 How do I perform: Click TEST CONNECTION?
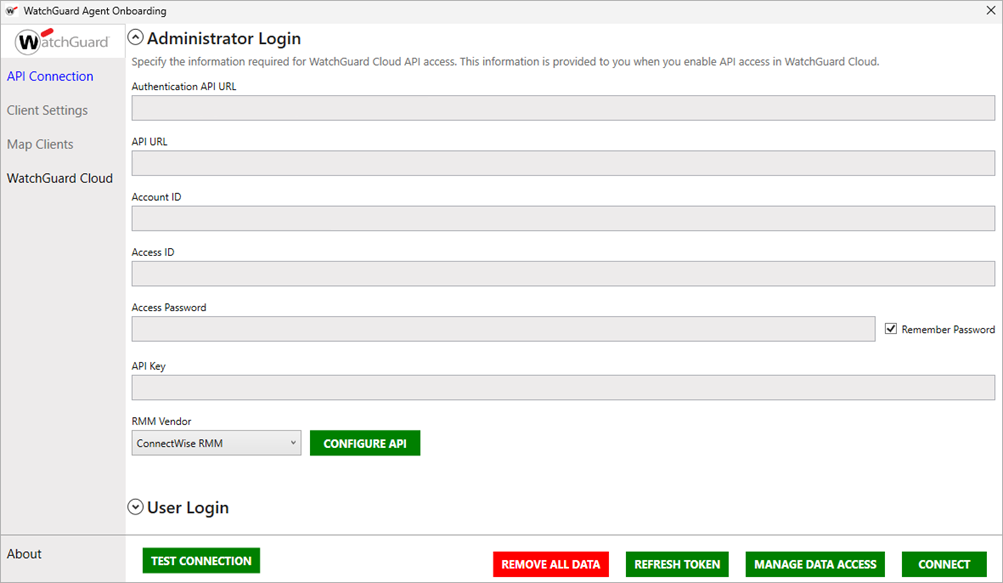[200, 560]
